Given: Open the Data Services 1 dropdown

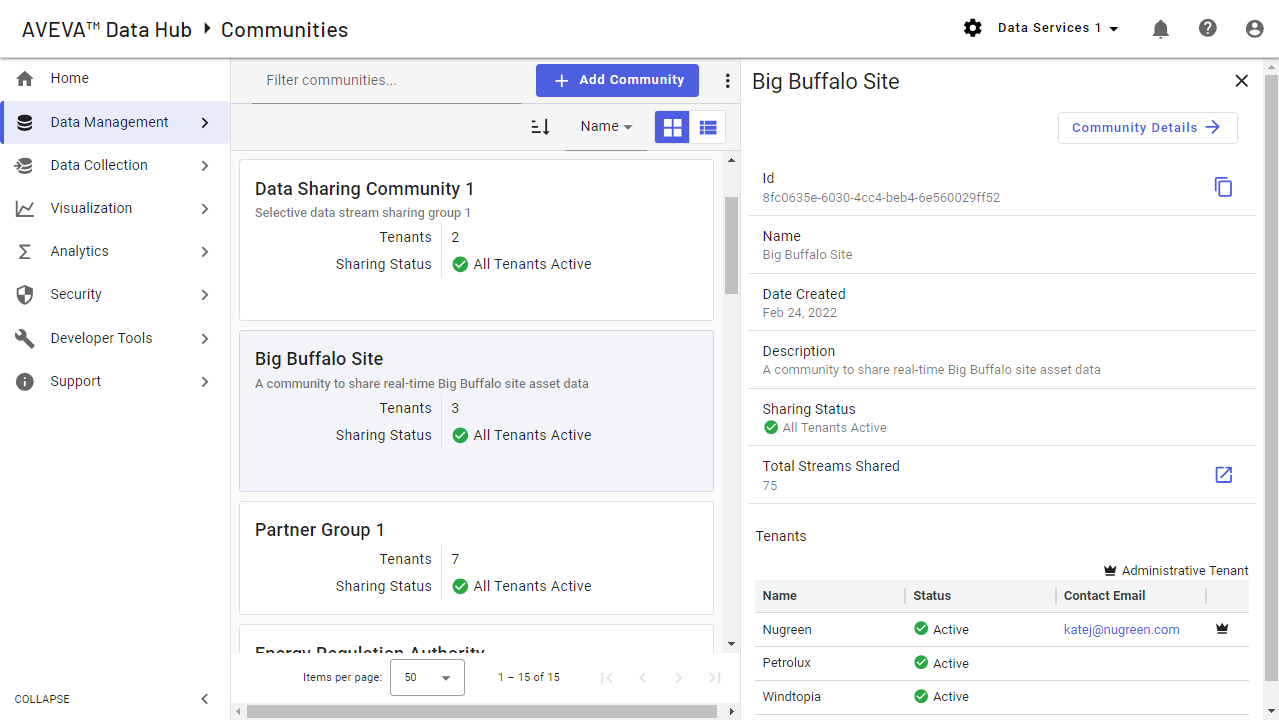Looking at the screenshot, I should [1058, 28].
